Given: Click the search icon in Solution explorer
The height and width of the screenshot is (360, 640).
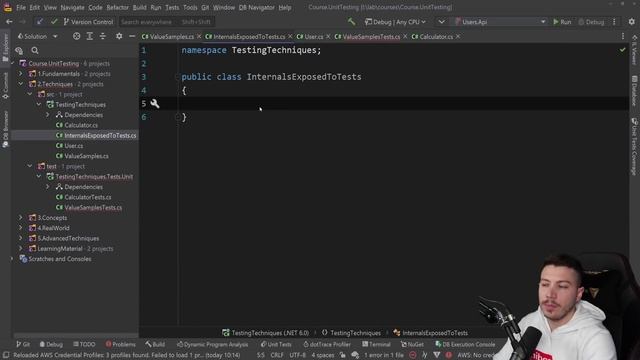Looking at the screenshot, I should (x=35, y=51).
